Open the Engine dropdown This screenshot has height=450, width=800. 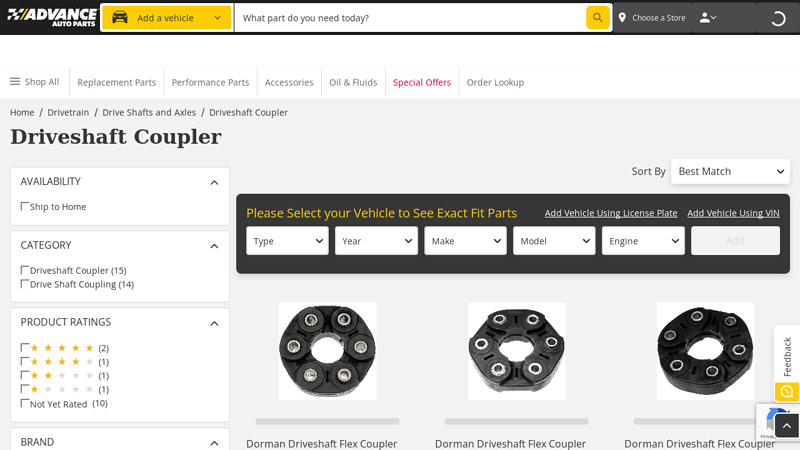pyautogui.click(x=643, y=241)
